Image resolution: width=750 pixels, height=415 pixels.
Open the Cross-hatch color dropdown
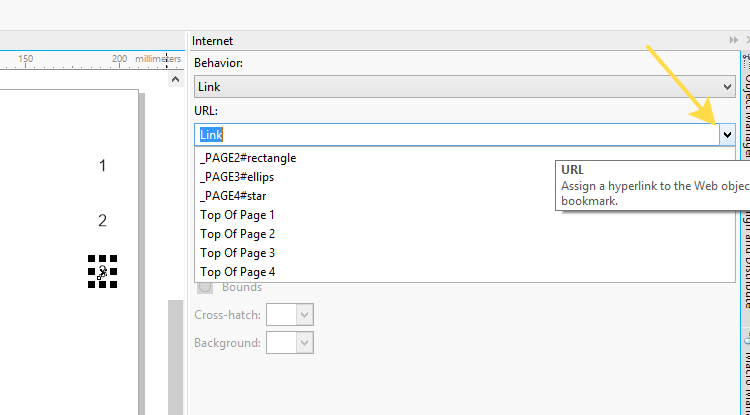[305, 315]
